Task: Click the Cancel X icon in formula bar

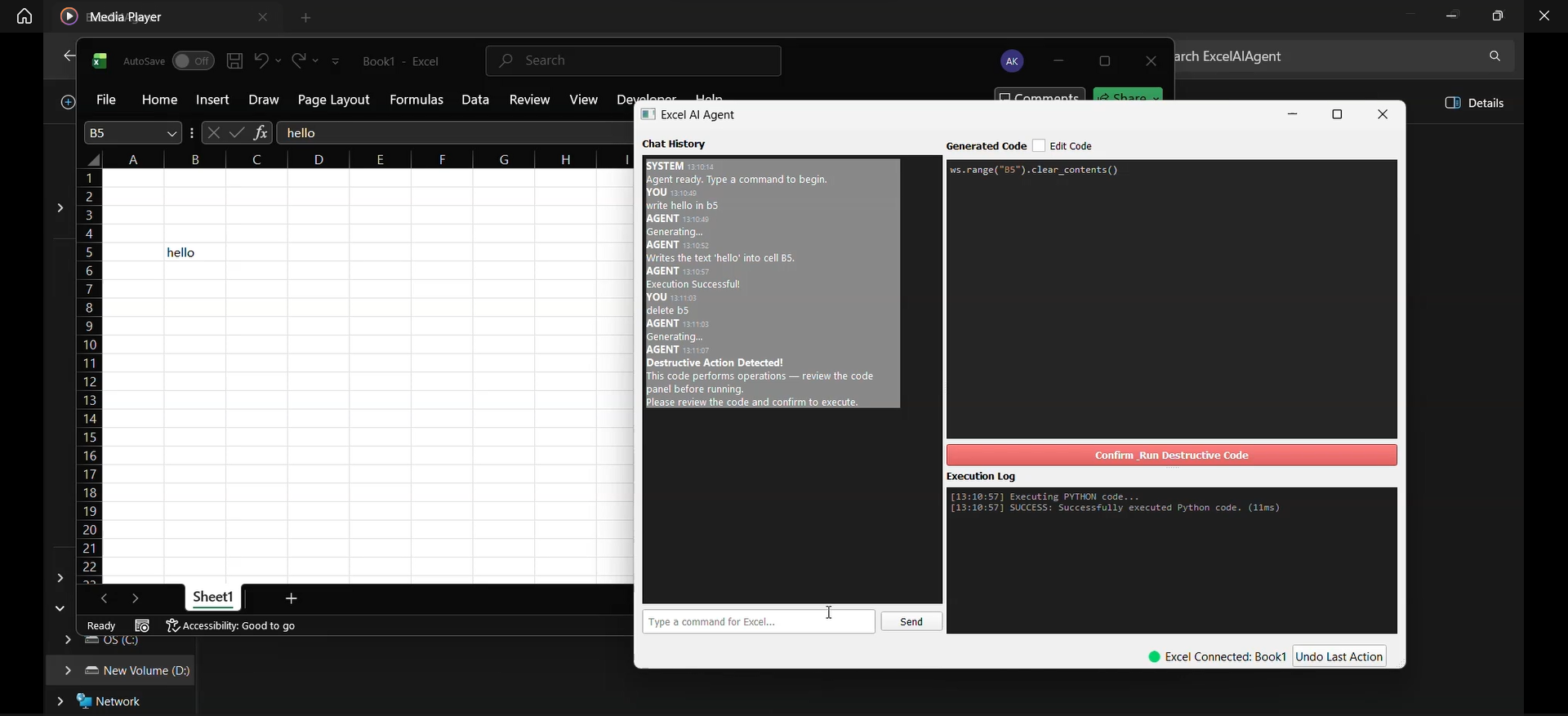Action: point(213,132)
